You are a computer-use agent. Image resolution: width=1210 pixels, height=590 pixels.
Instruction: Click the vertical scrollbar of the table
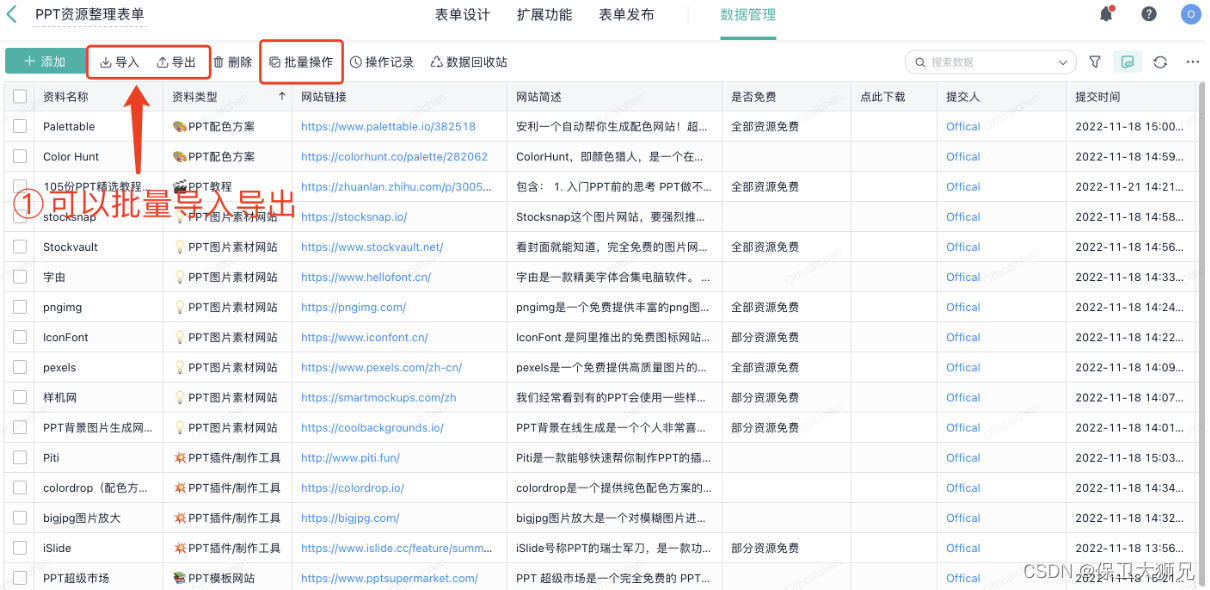pyautogui.click(x=1201, y=335)
